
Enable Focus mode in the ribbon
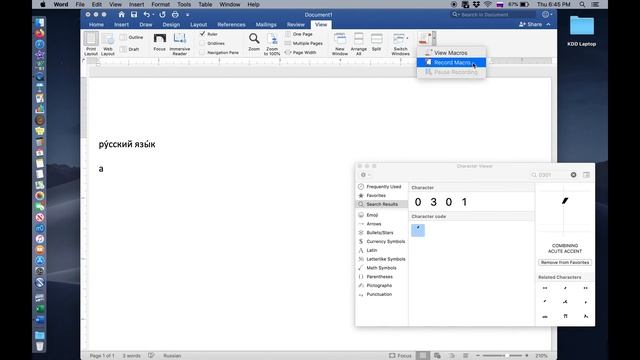pos(160,42)
